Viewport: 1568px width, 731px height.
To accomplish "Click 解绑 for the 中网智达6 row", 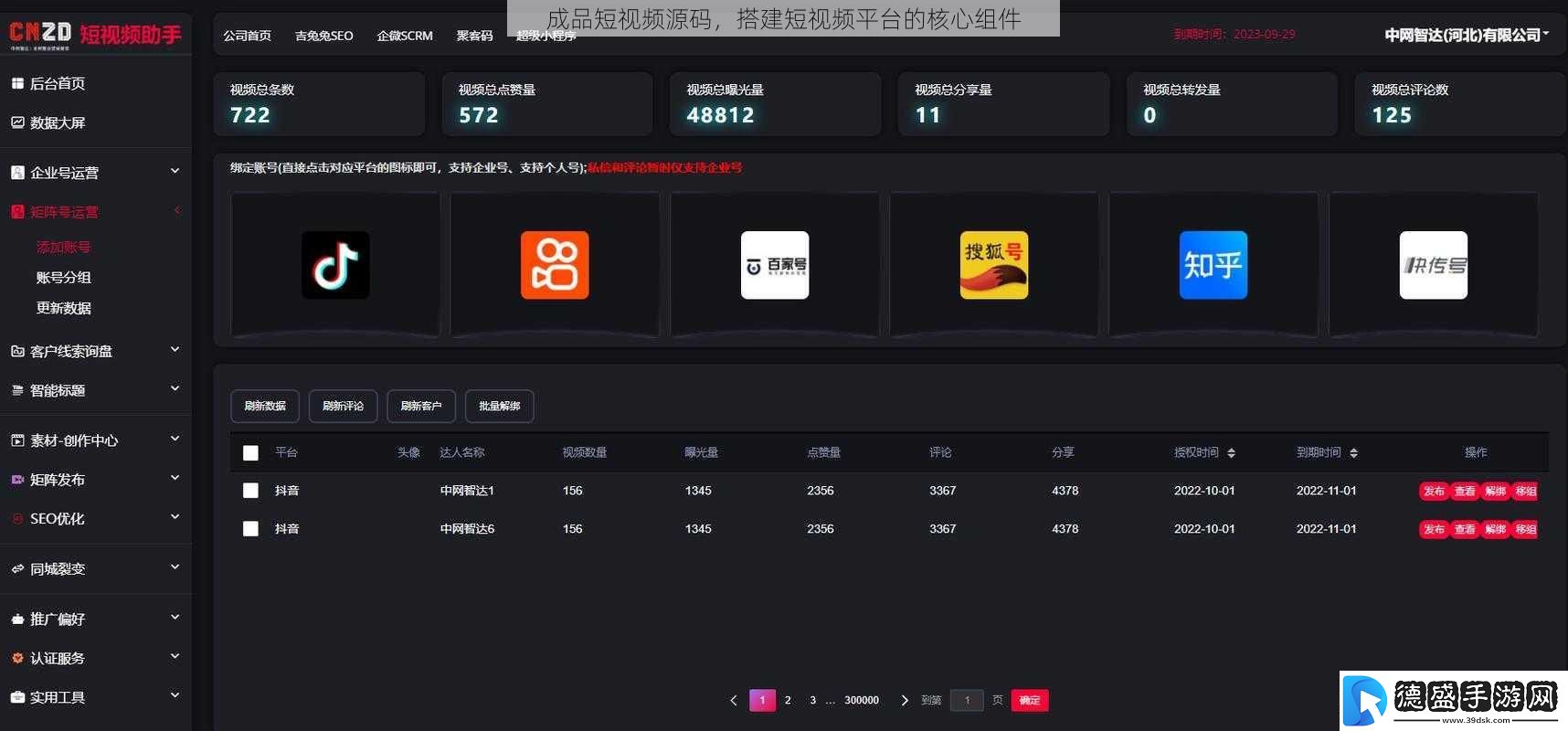I will (1495, 529).
